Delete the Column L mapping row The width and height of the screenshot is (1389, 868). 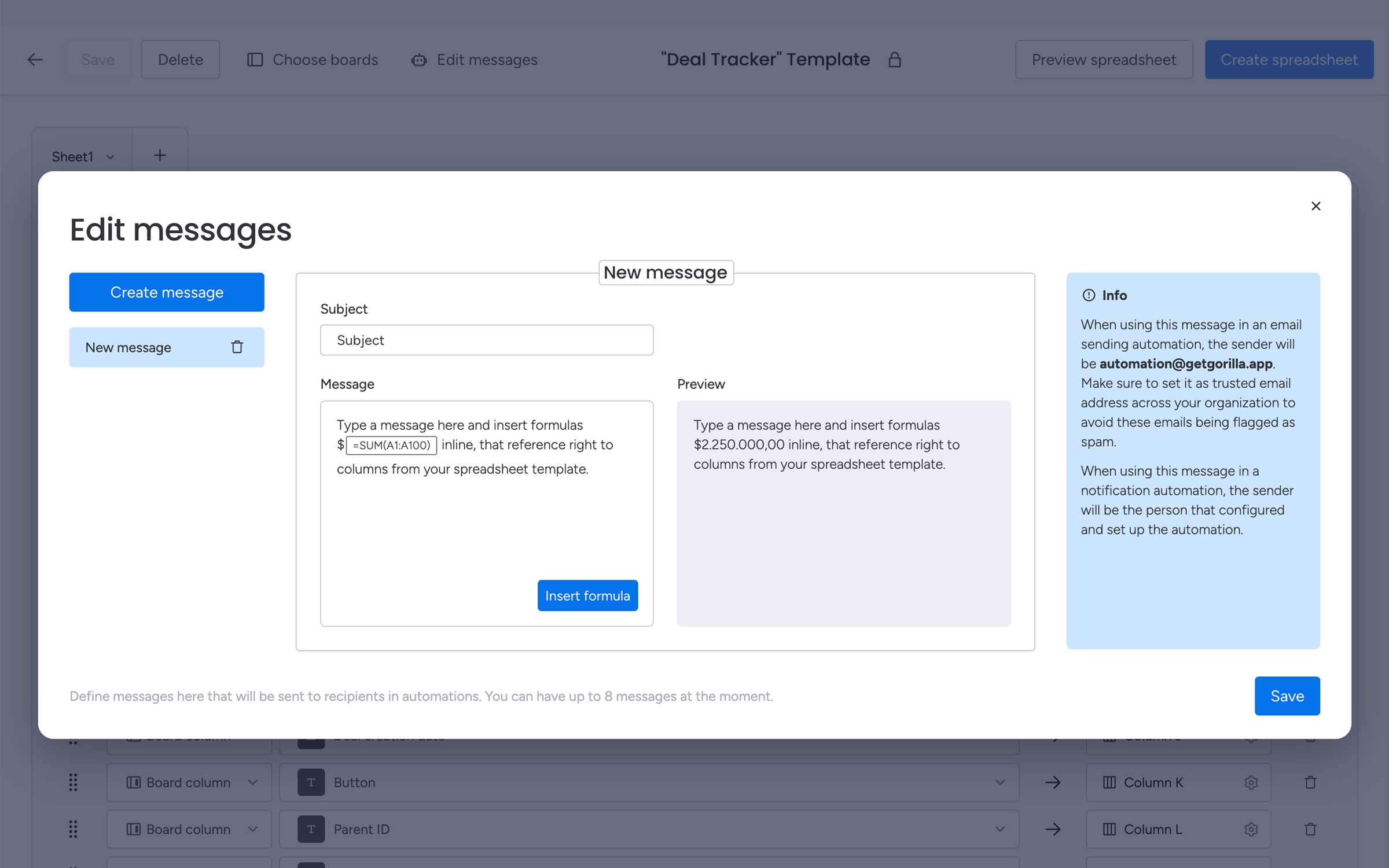(x=1310, y=829)
